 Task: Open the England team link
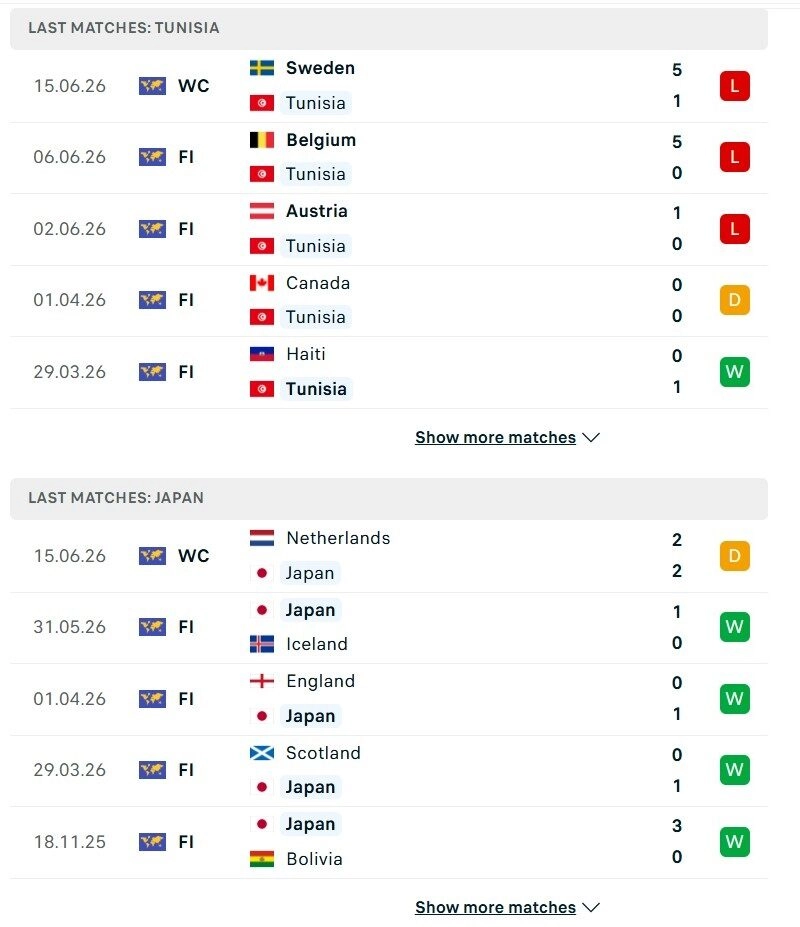coord(320,681)
